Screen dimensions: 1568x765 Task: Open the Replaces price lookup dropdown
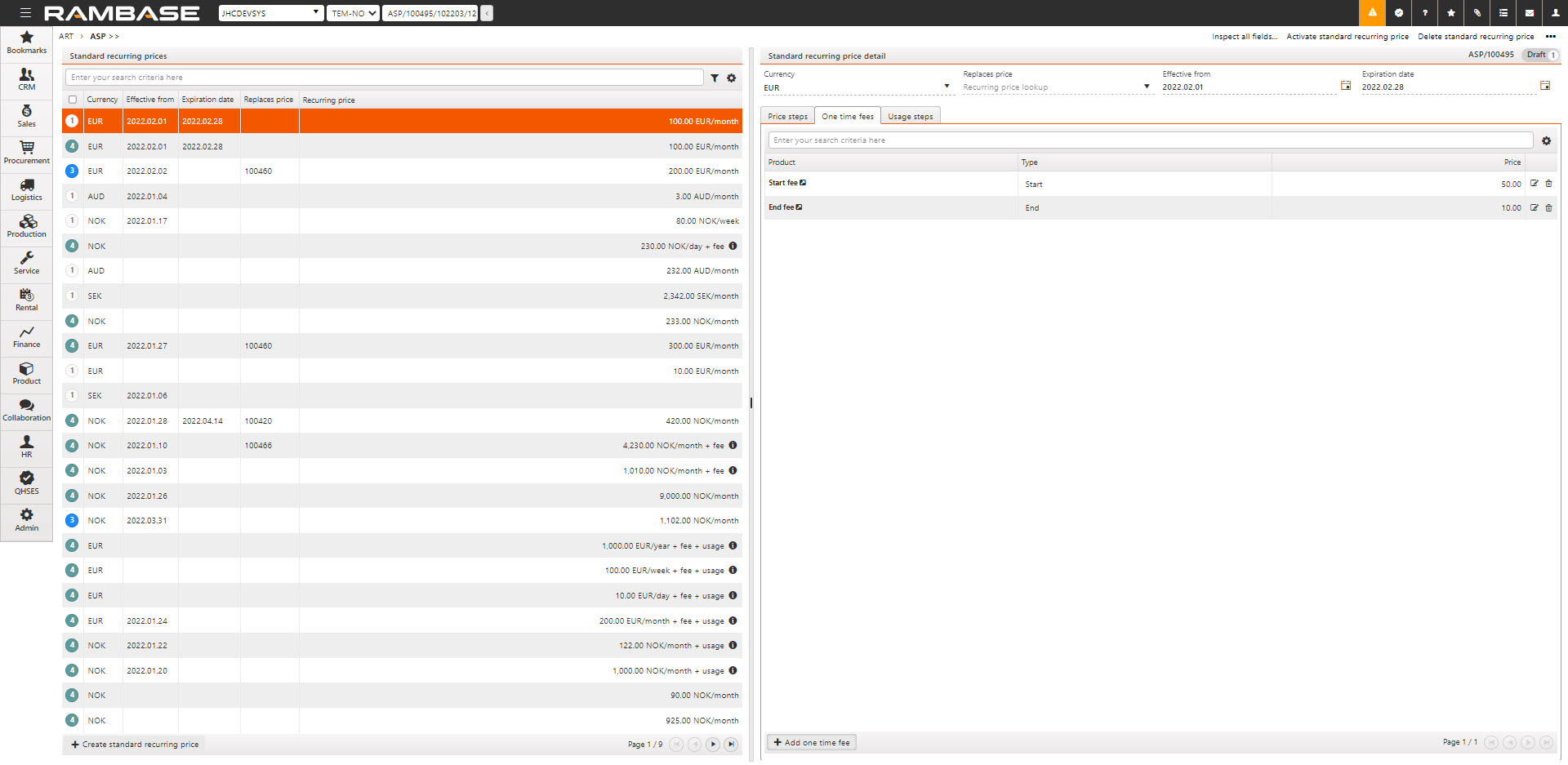click(x=1146, y=87)
